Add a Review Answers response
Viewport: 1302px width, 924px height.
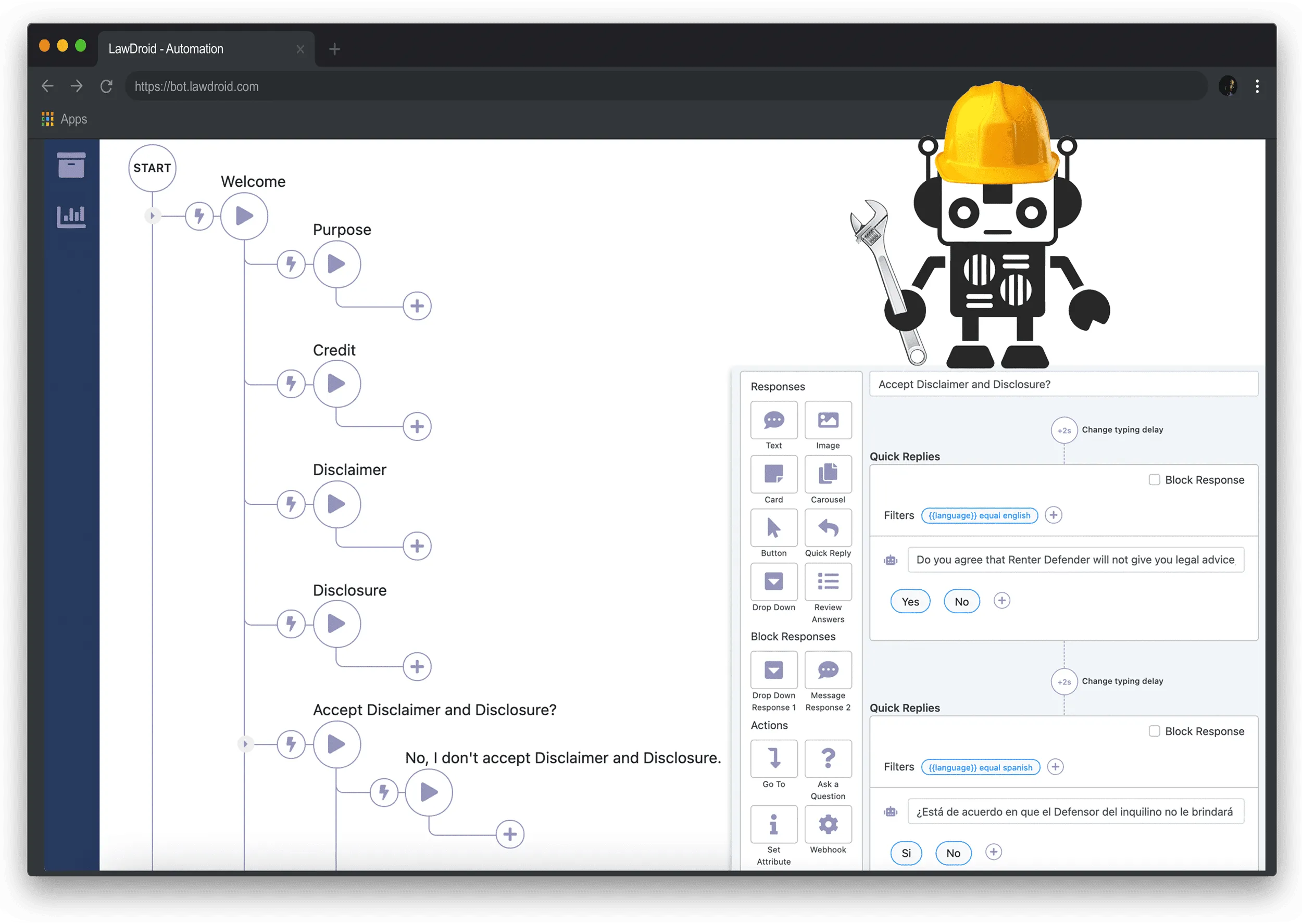828,582
